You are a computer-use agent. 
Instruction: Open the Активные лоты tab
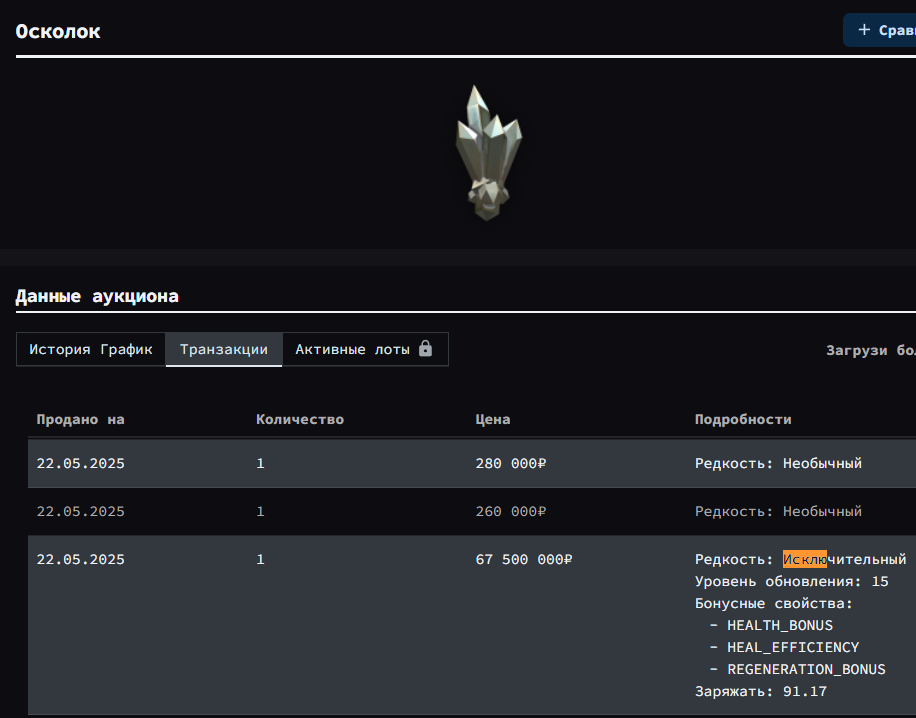365,349
